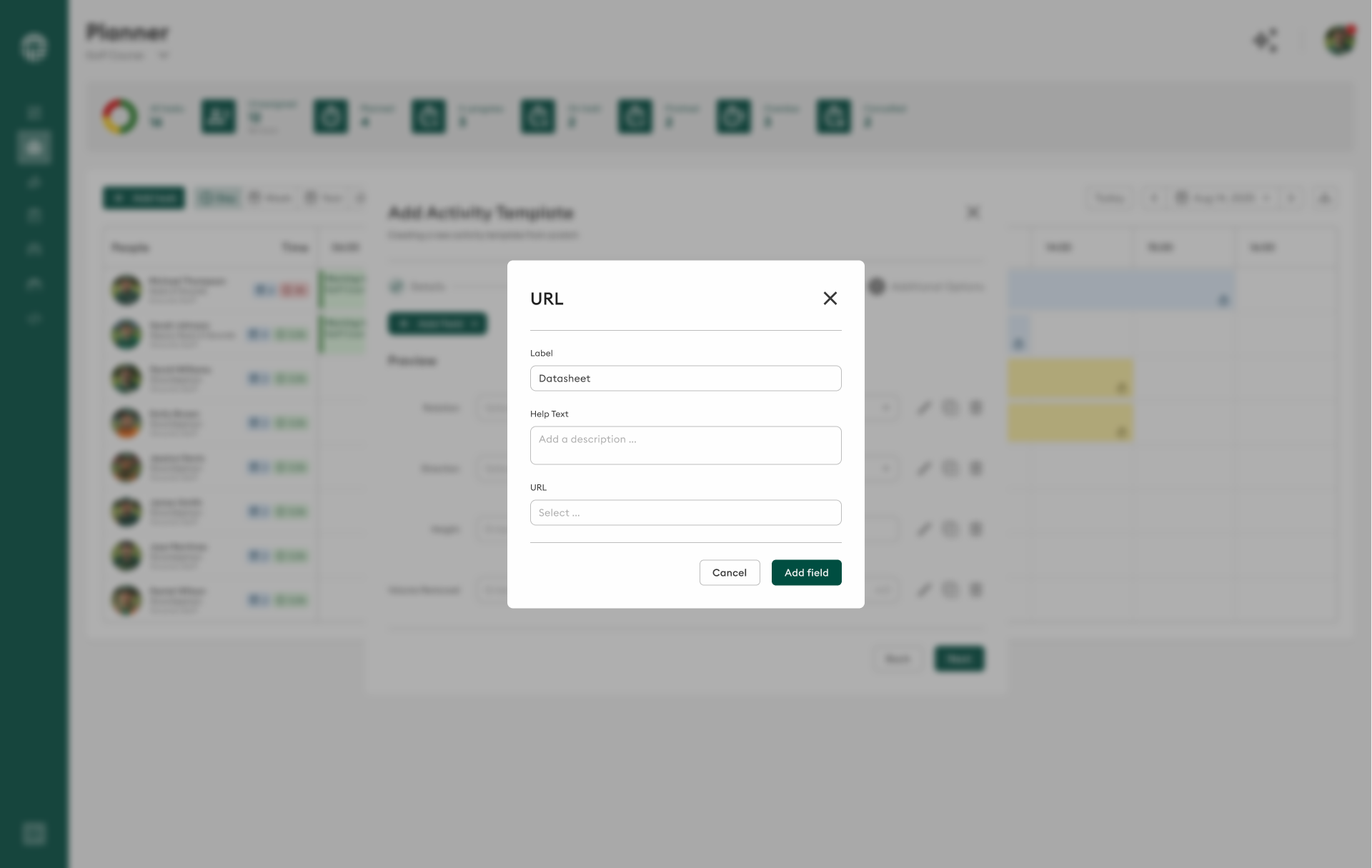The image size is (1372, 868).
Task: Open the date picker dropdown beside Today
Action: coord(1223,198)
